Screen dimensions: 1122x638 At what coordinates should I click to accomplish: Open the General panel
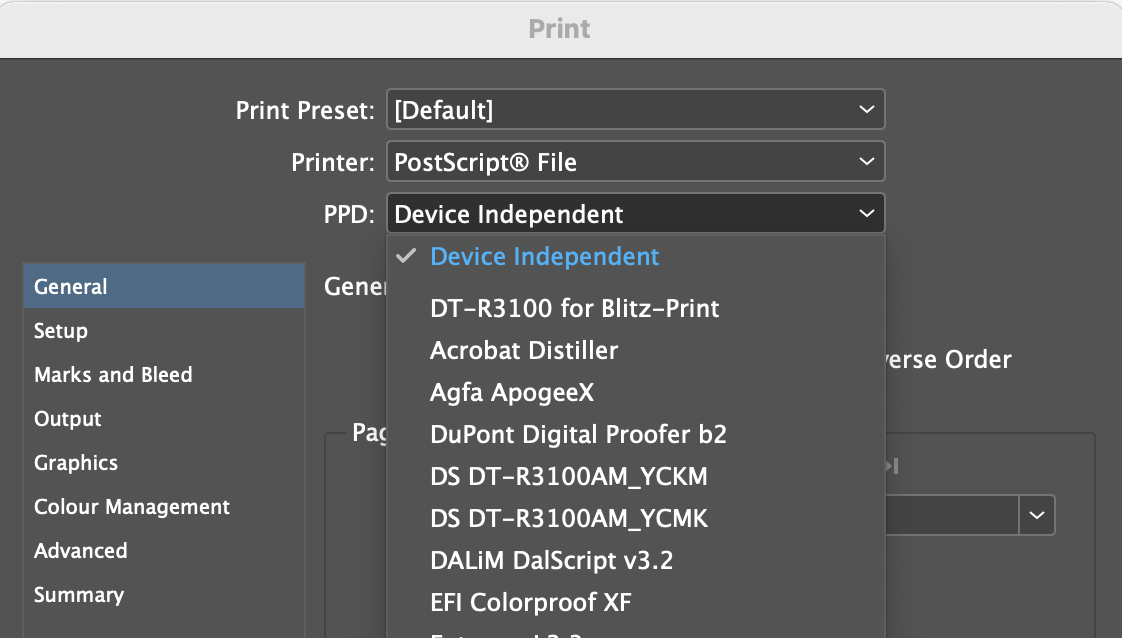tap(70, 287)
